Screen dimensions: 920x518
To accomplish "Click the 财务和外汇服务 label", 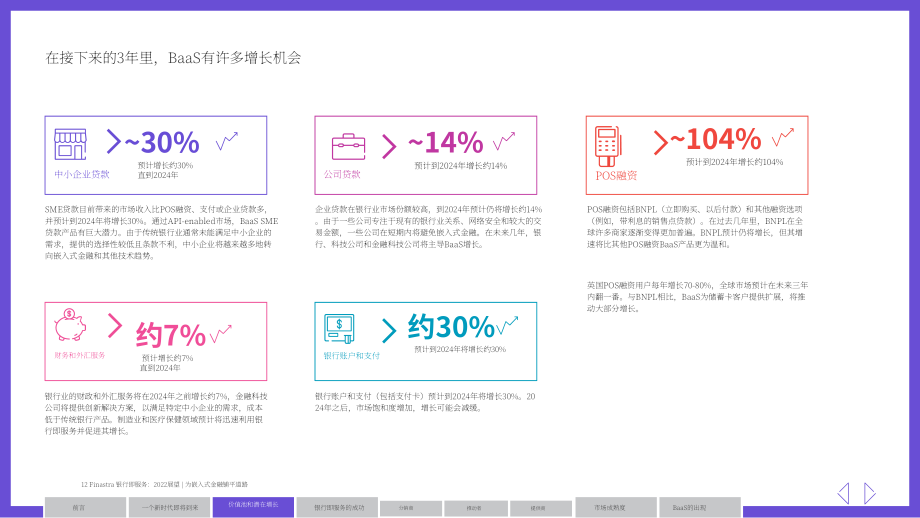I will pyautogui.click(x=80, y=356).
